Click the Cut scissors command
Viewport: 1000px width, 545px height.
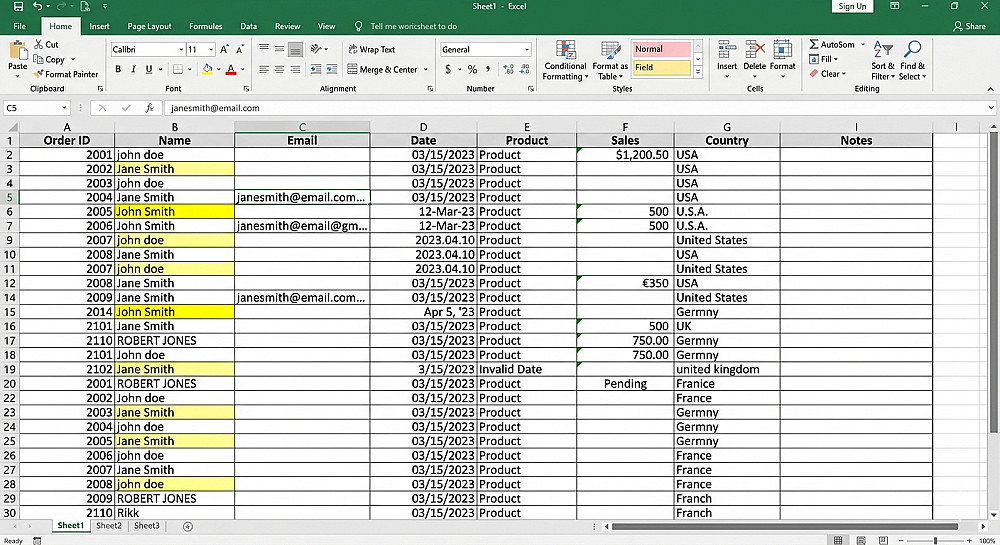[x=47, y=45]
